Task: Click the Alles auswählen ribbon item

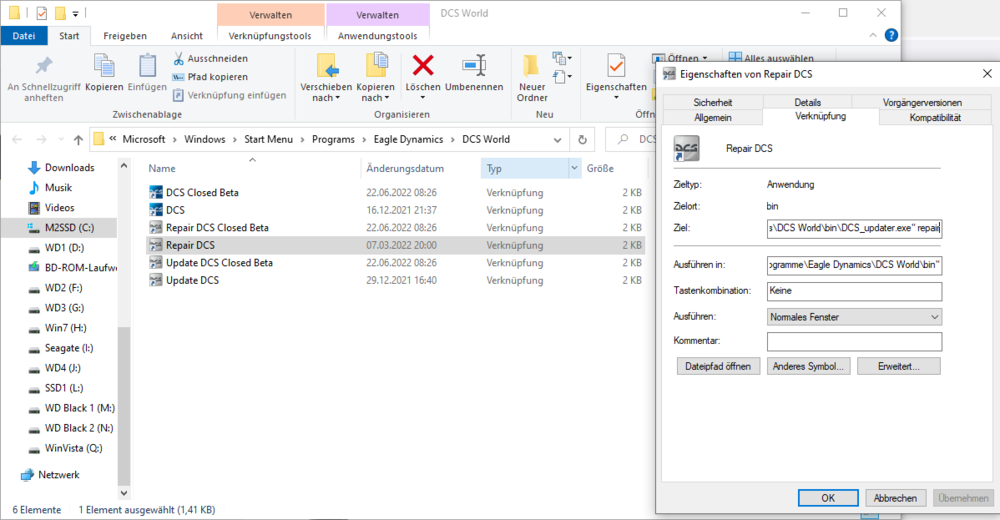Action: click(772, 58)
